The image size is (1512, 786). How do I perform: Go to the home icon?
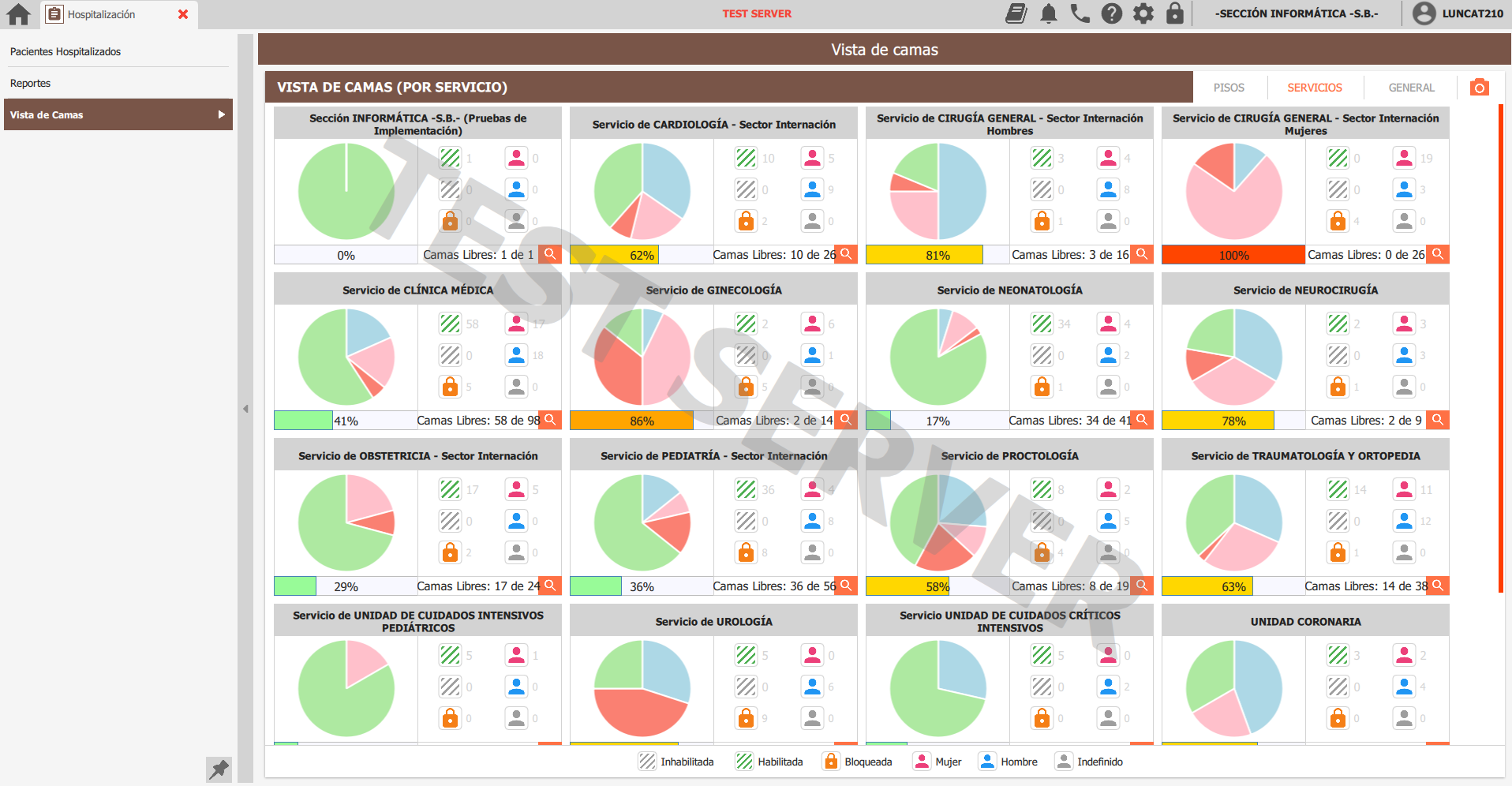18,14
